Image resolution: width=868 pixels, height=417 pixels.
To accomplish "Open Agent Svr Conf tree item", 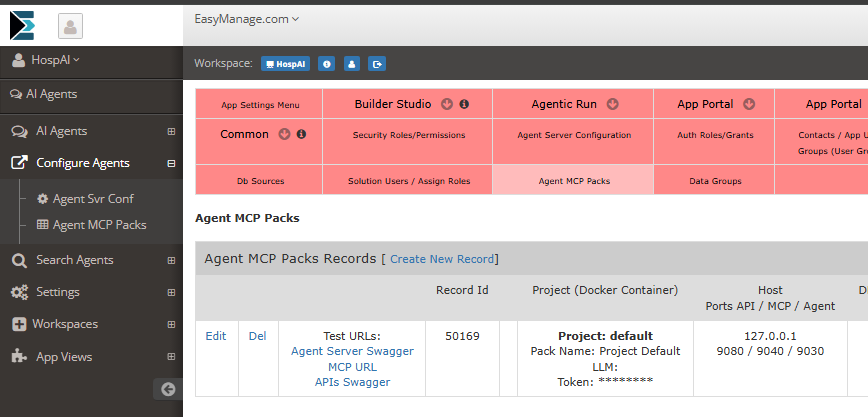I will [93, 199].
